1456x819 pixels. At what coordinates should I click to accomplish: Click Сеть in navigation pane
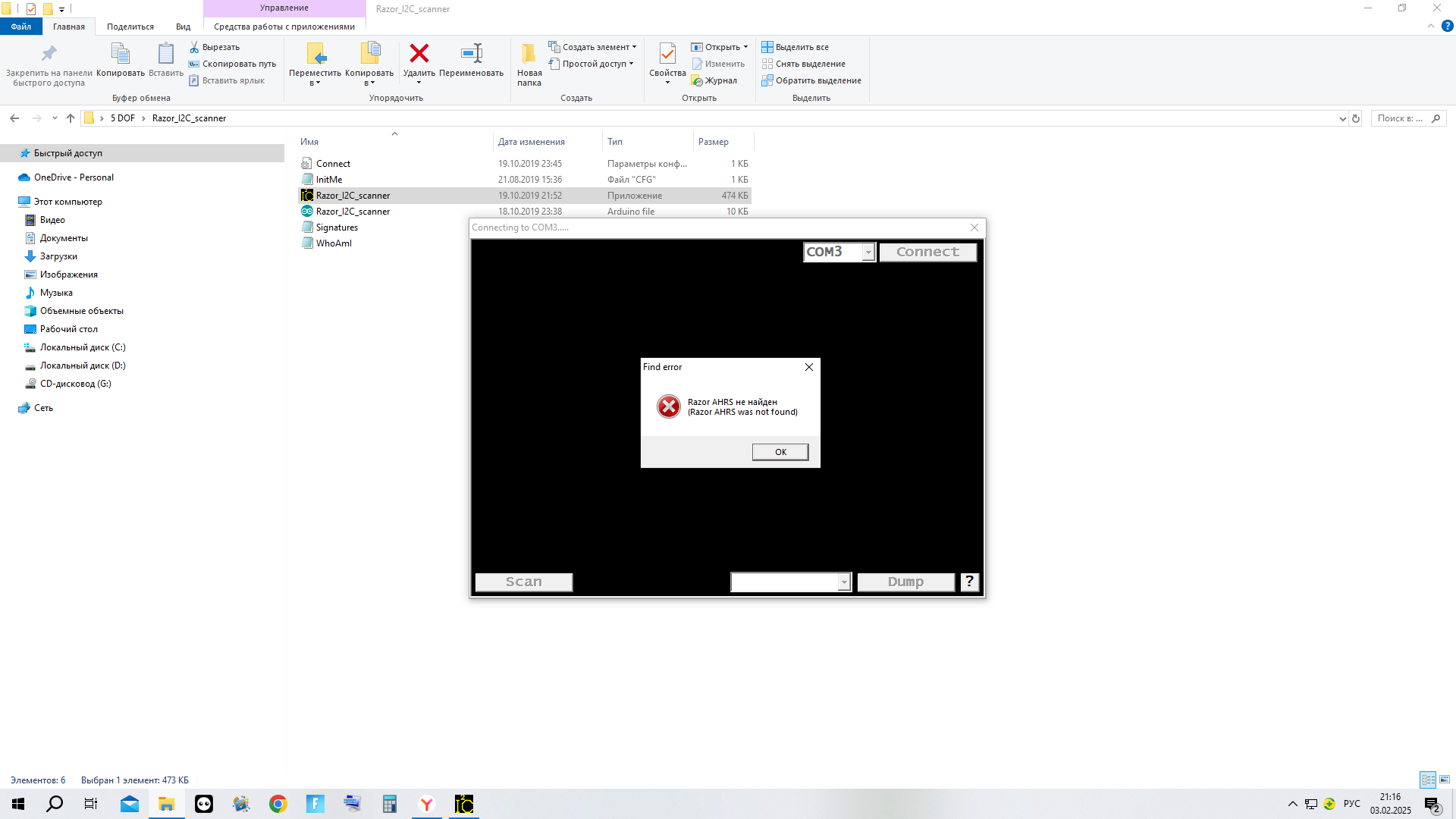click(x=43, y=408)
